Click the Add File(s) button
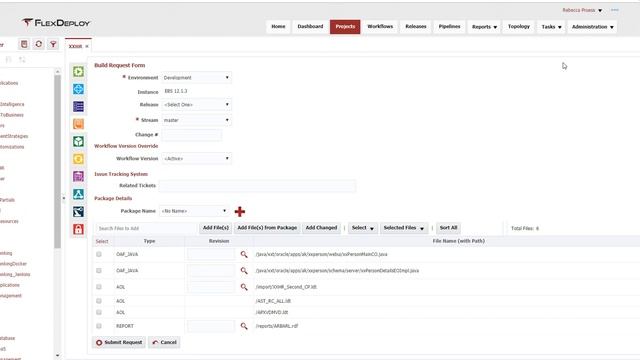Image resolution: width=640 pixels, height=360 pixels. pyautogui.click(x=216, y=228)
